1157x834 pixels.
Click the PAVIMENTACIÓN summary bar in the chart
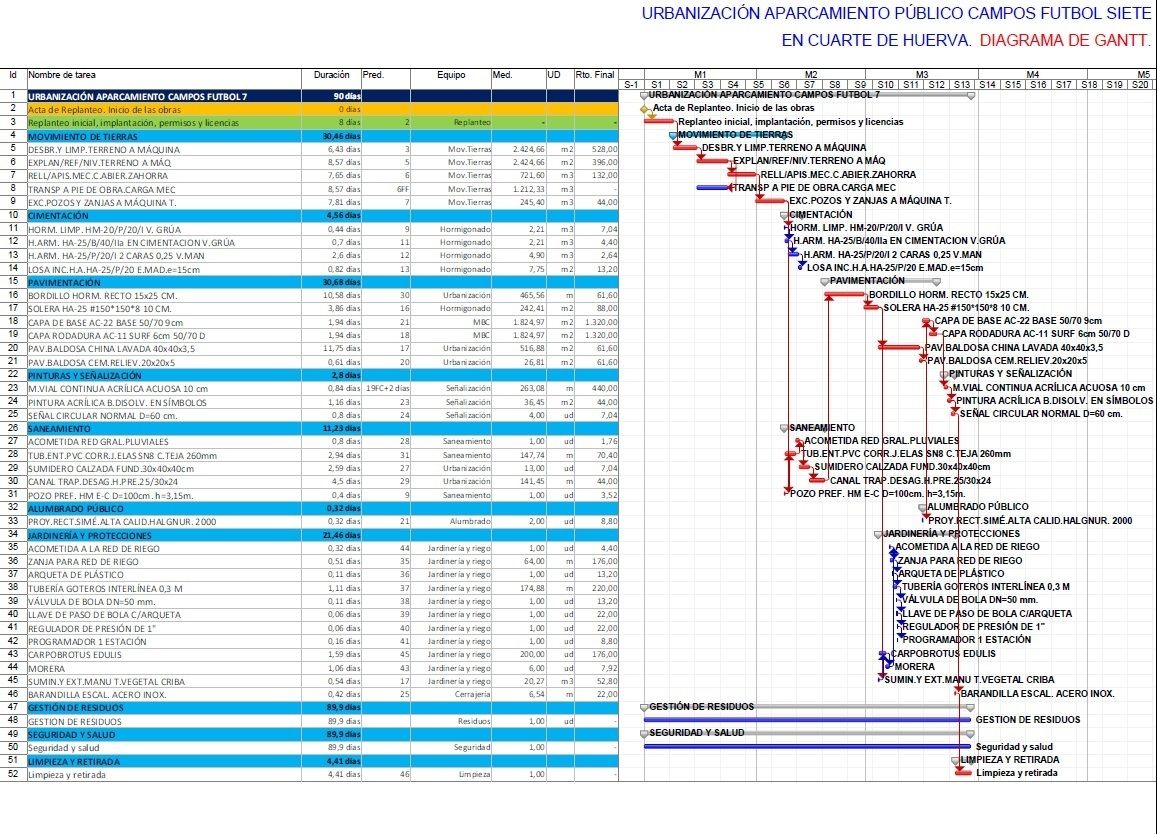point(880,280)
